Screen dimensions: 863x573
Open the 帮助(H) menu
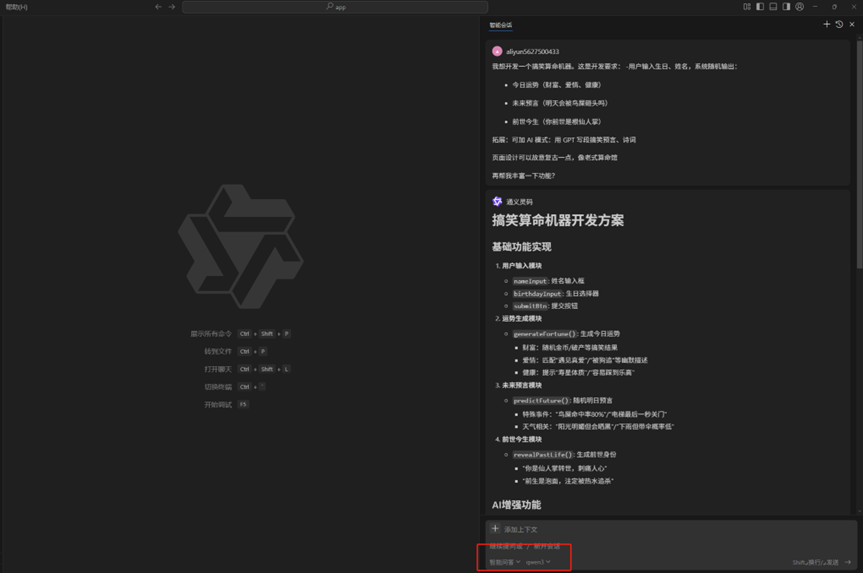(17, 7)
